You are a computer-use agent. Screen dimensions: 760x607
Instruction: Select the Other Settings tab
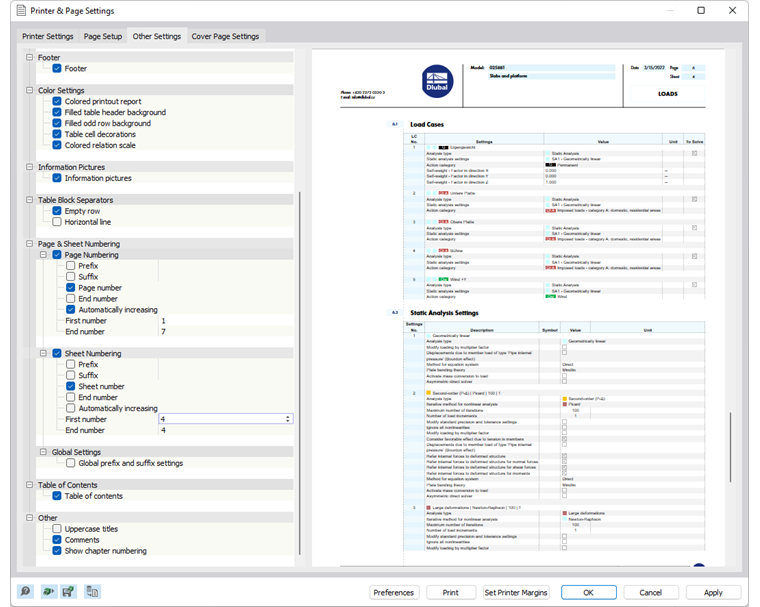(x=157, y=36)
